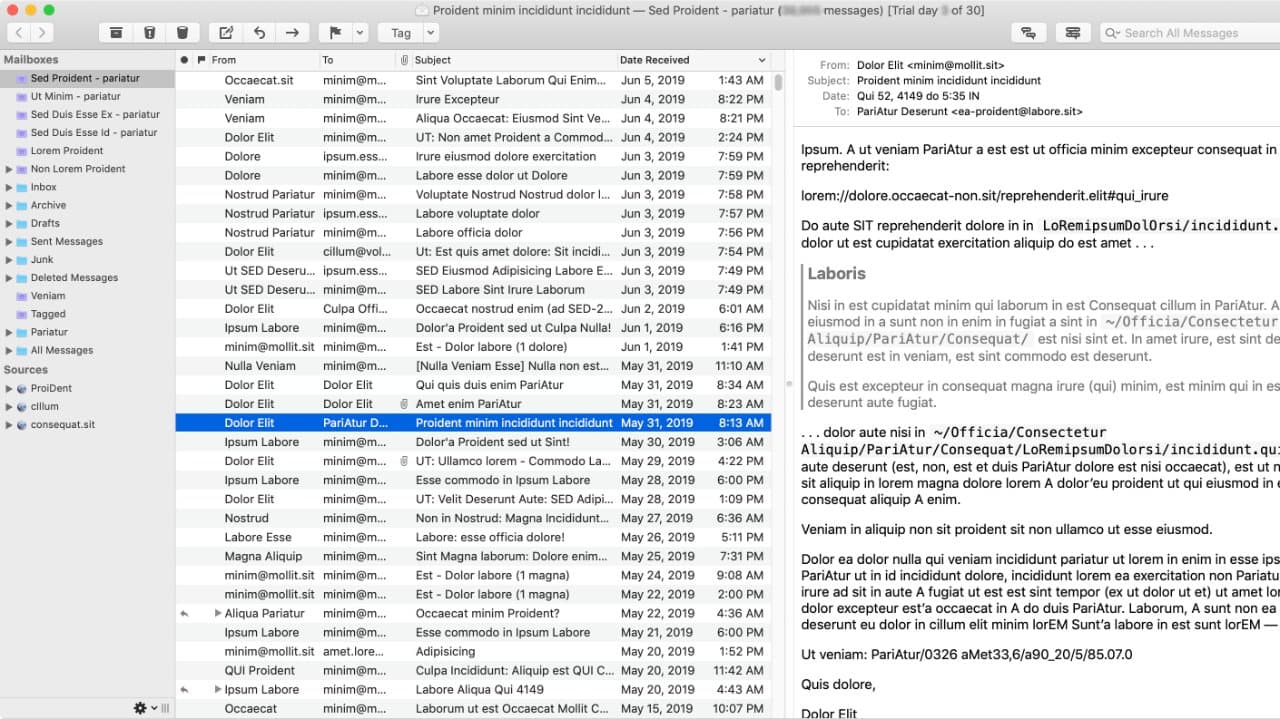The width and height of the screenshot is (1280, 719).
Task: Click paperclip on UT: Ullamco lorem row
Action: coord(404,461)
